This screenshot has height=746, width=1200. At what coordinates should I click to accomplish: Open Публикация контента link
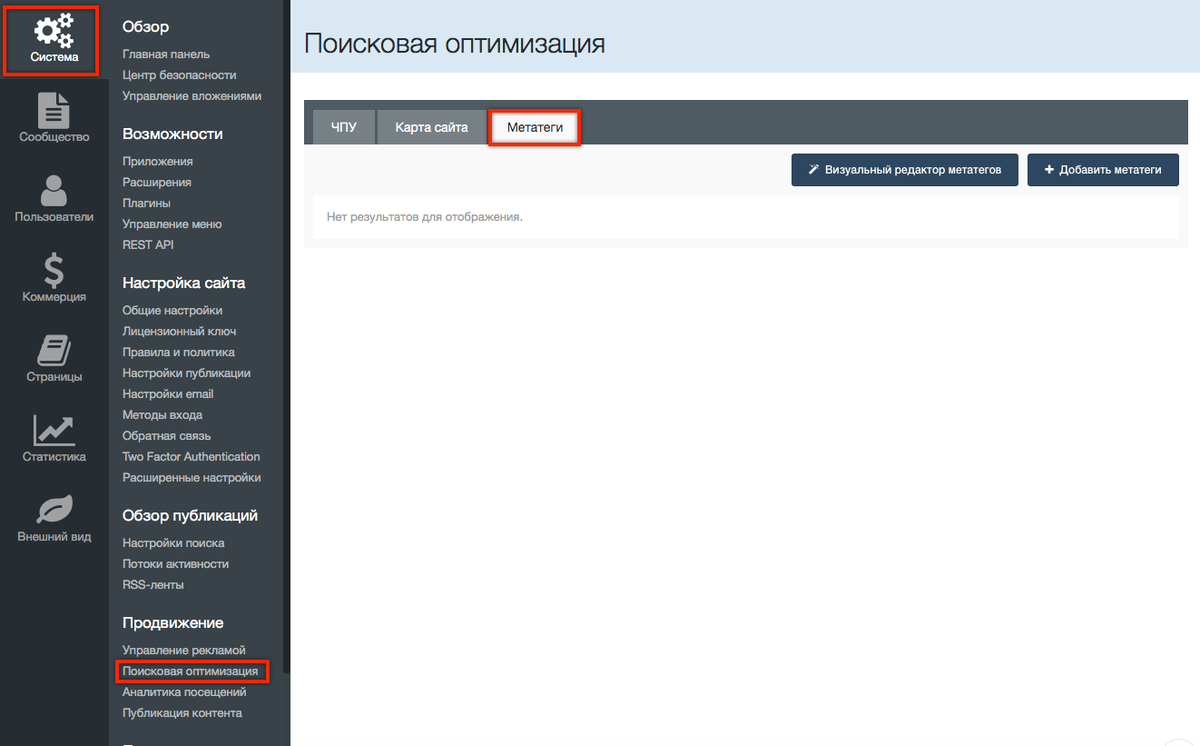pos(182,713)
